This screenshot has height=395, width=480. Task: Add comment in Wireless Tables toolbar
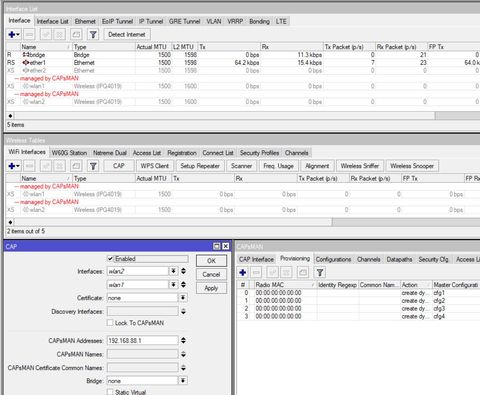[x=76, y=166]
